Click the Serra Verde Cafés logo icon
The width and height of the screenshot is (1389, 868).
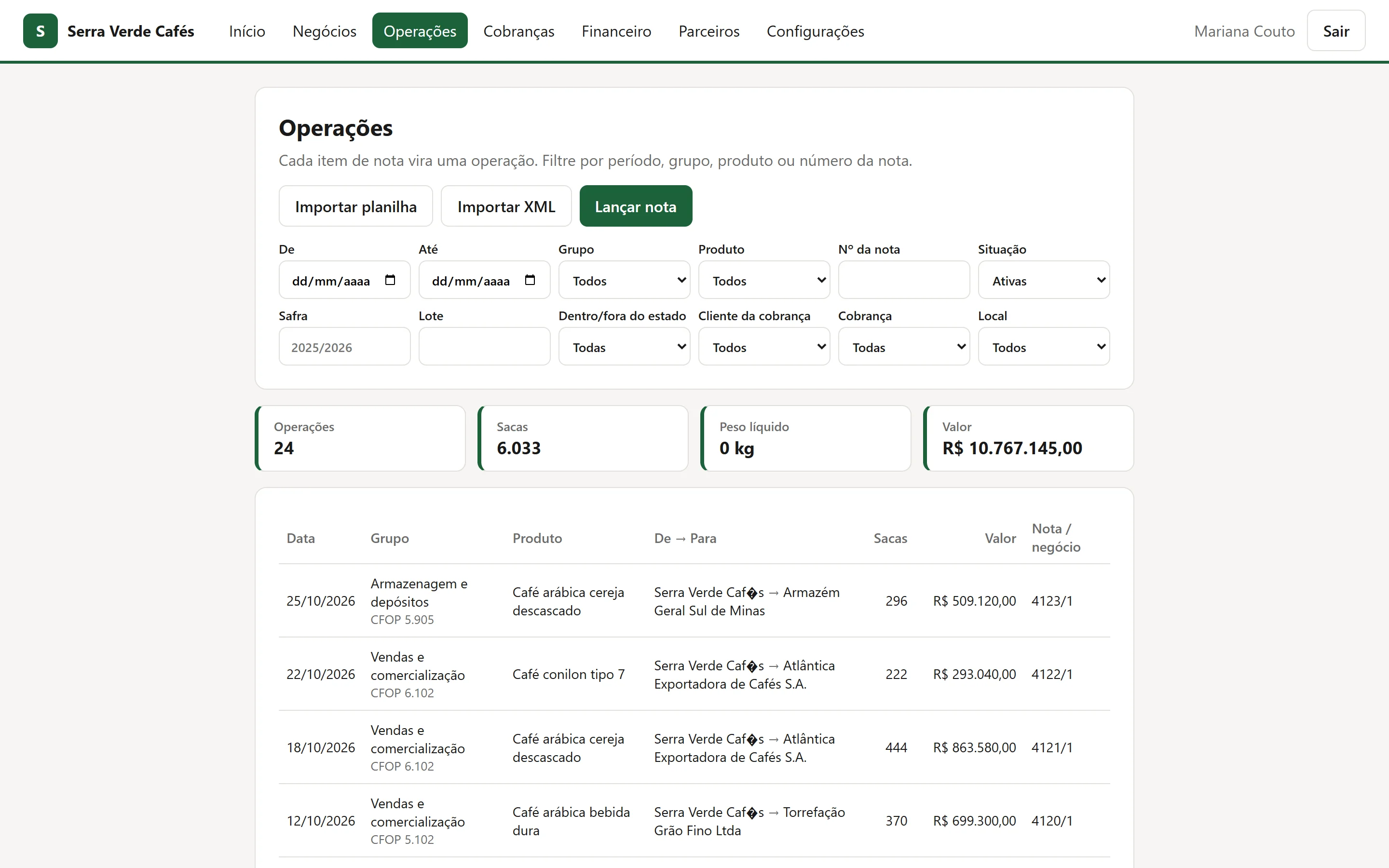[40, 31]
